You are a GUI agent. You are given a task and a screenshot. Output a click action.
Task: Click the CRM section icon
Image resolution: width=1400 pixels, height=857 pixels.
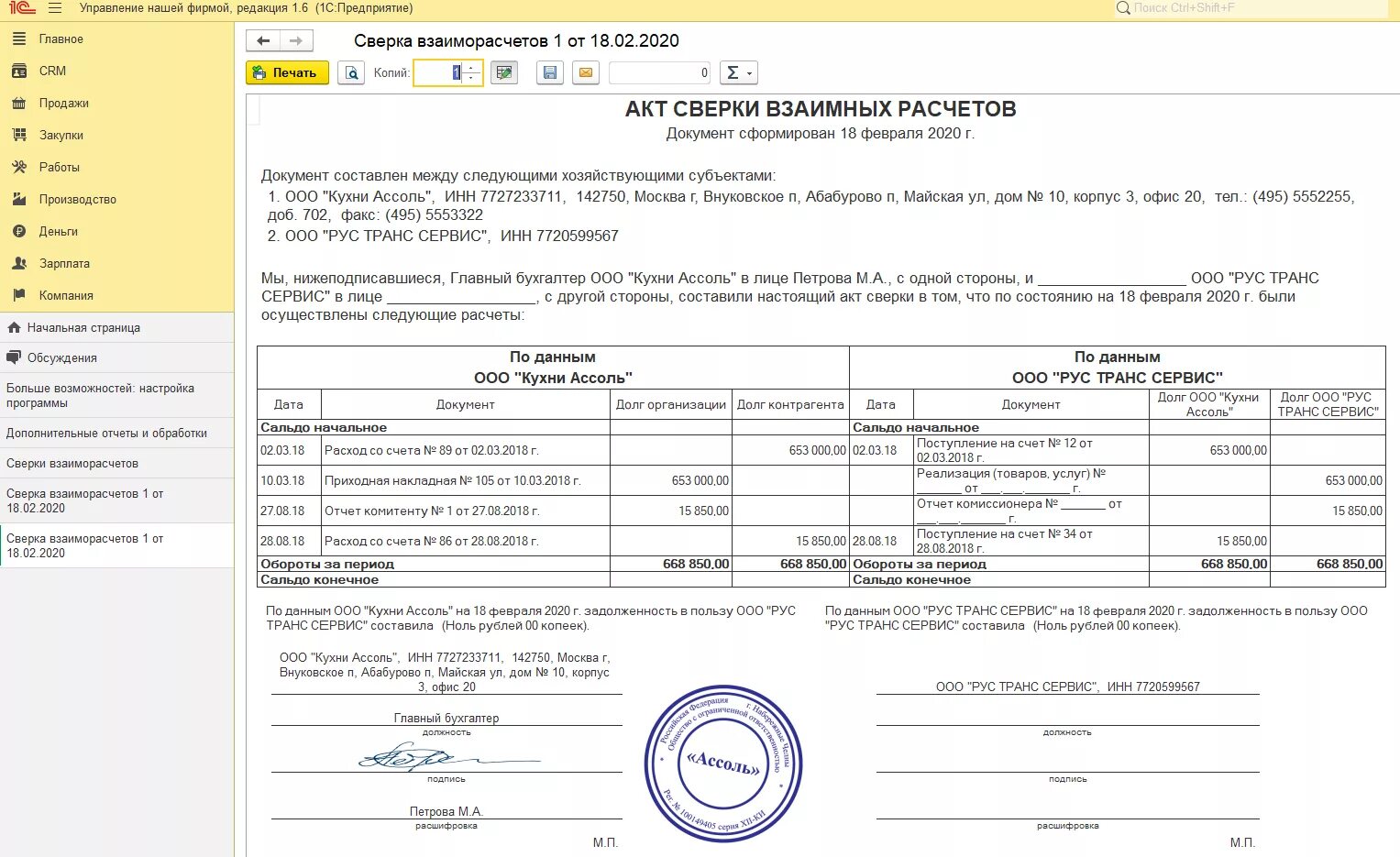19,71
